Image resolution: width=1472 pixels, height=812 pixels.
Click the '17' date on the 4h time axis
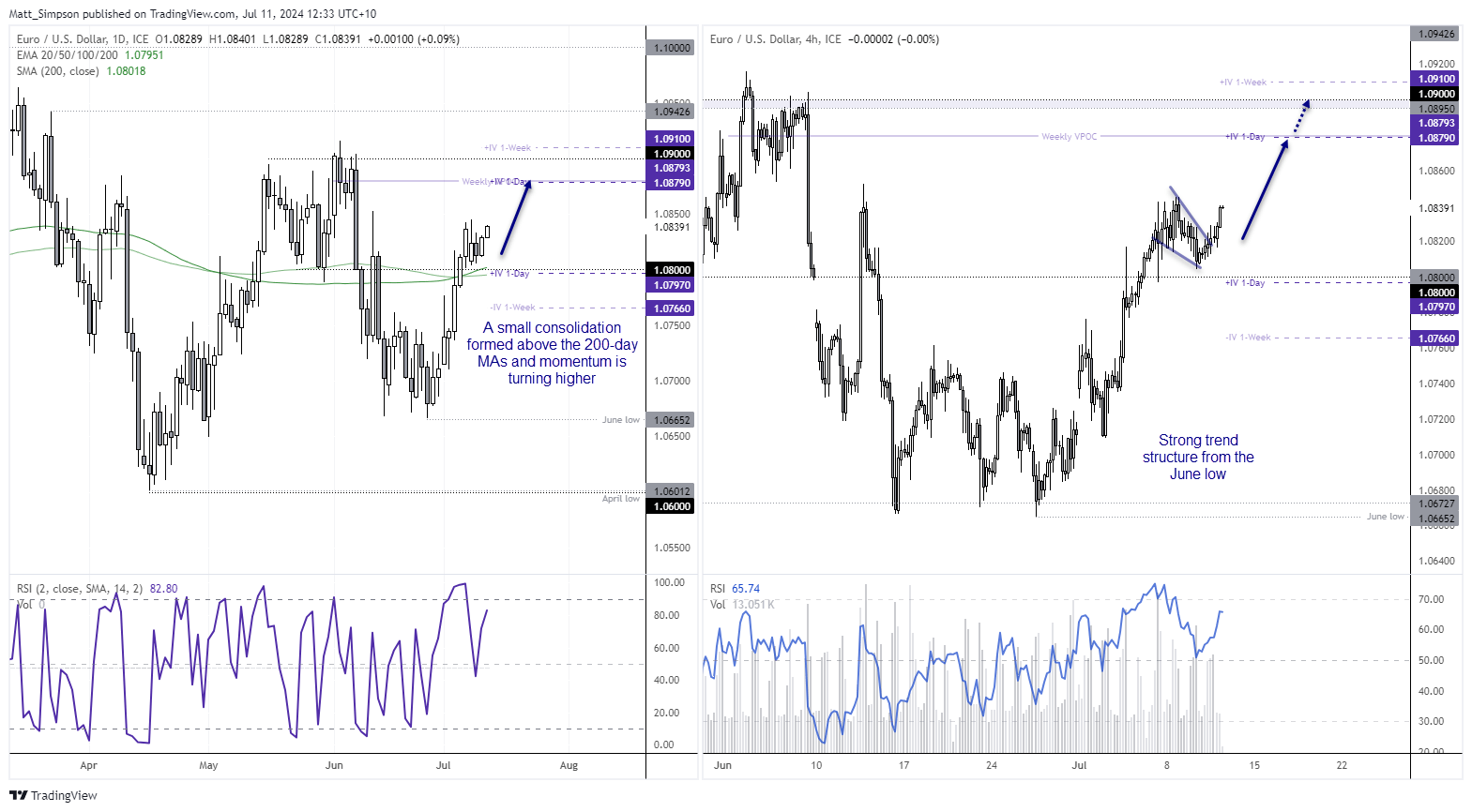pyautogui.click(x=903, y=765)
